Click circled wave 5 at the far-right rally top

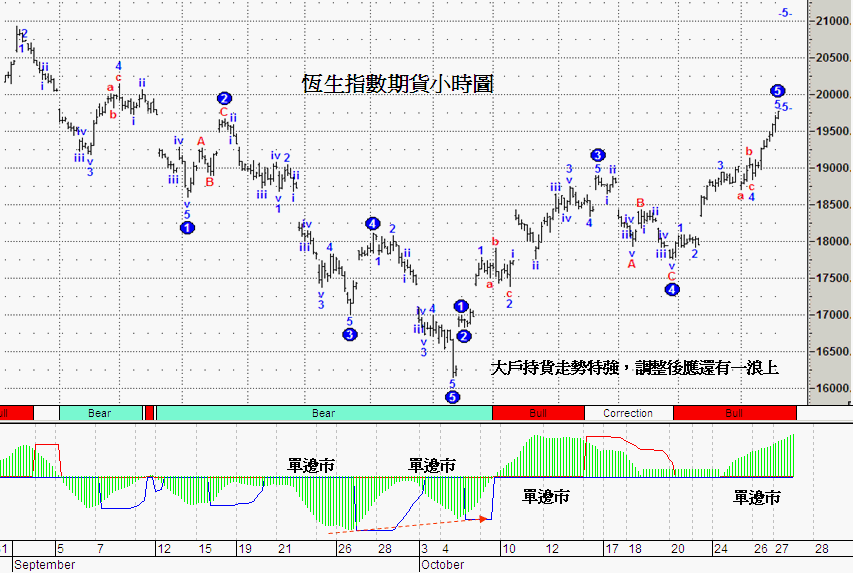[x=777, y=91]
